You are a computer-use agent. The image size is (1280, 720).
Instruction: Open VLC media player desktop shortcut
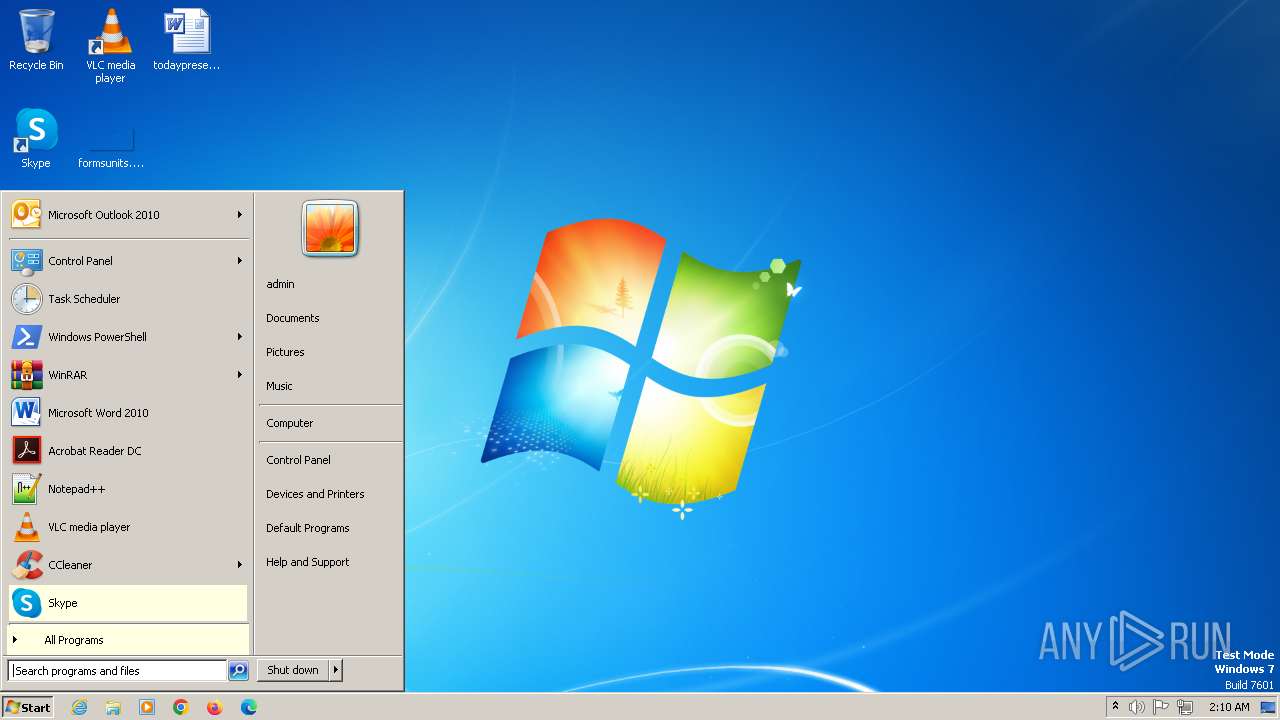[110, 46]
